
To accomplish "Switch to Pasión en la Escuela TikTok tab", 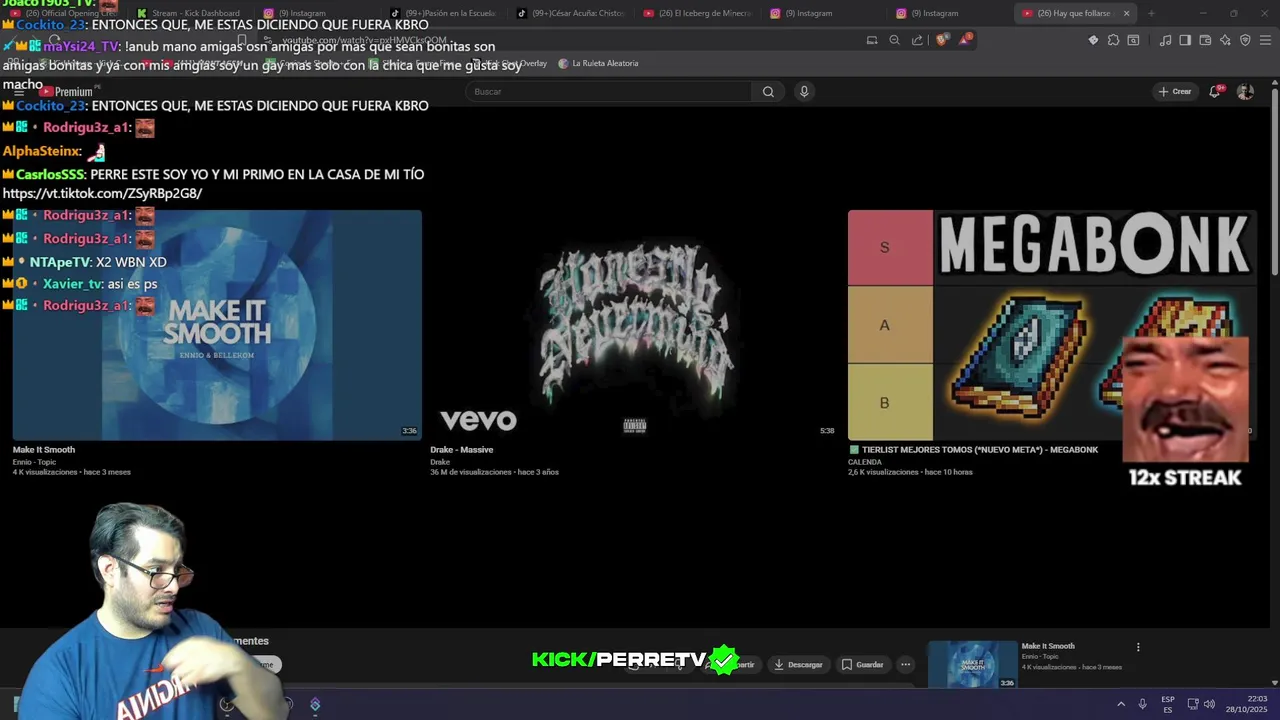I will point(443,13).
